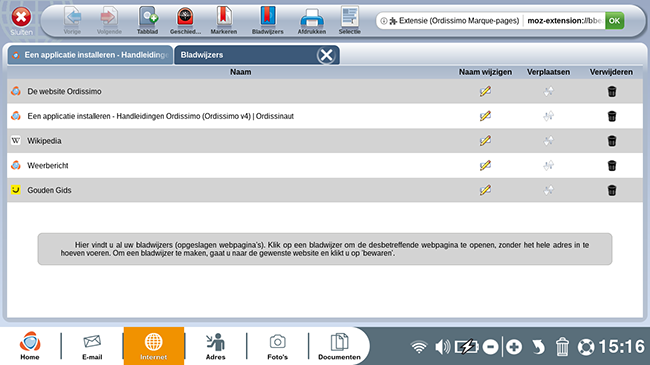The width and height of the screenshot is (650, 365).
Task: Click the Verplaatsen column header
Action: tap(548, 72)
